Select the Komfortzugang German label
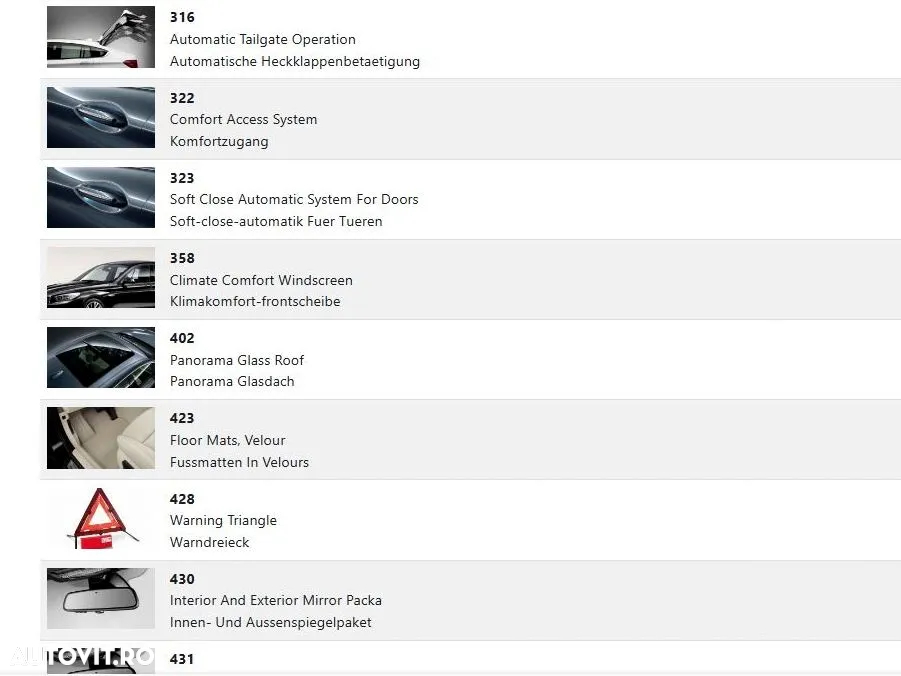This screenshot has height=676, width=901. (x=219, y=141)
